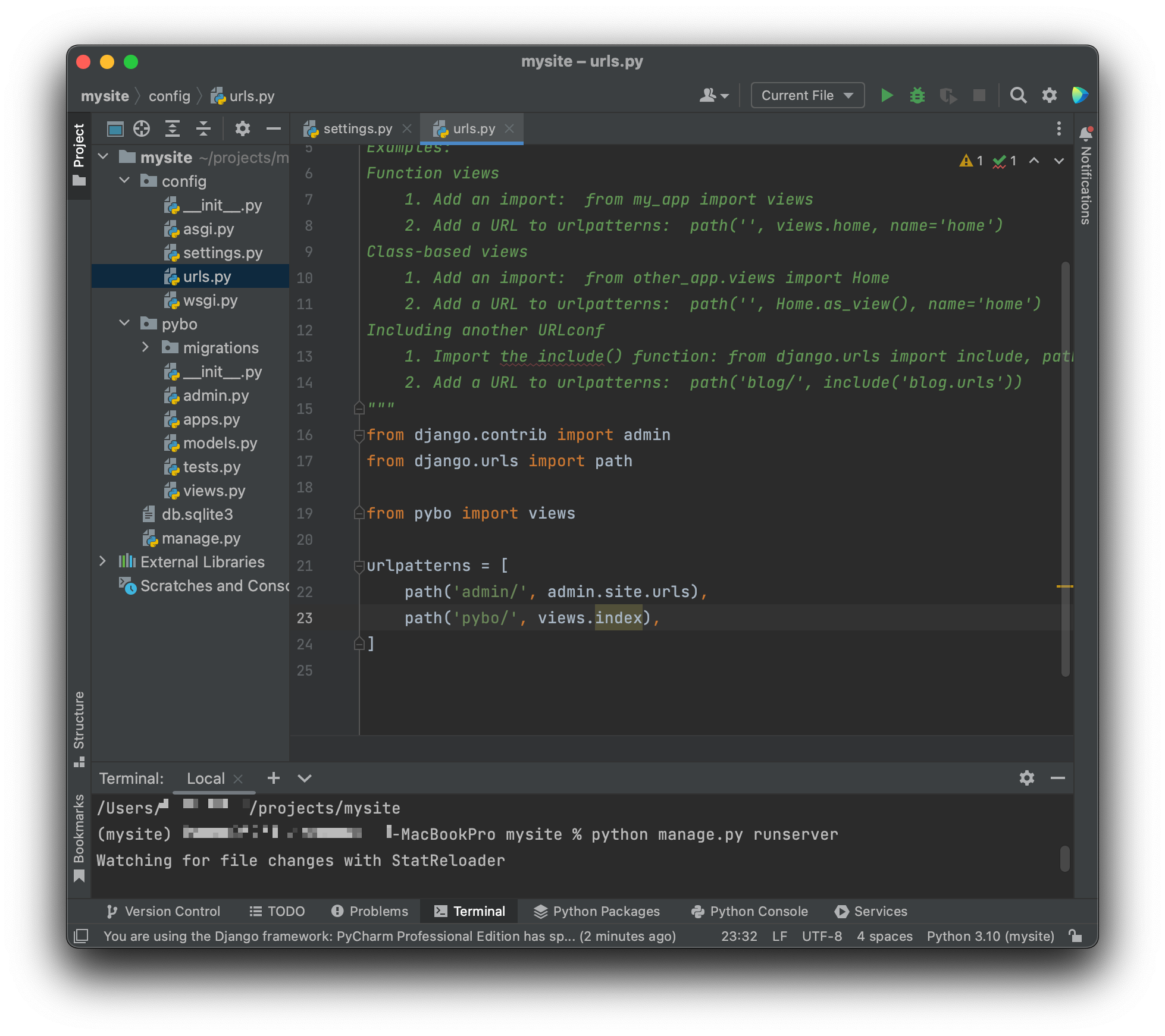
Task: Open Notifications bell icon
Action: (1085, 133)
